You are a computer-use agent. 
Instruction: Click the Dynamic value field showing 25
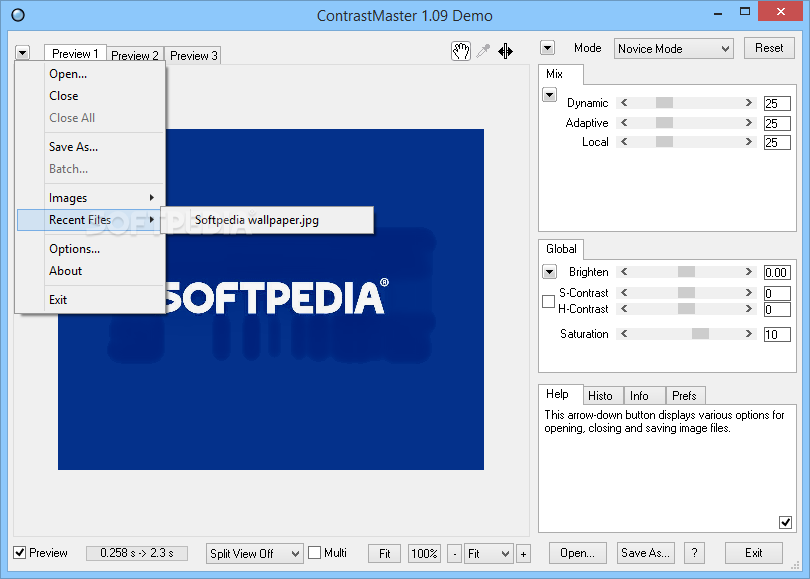(777, 103)
